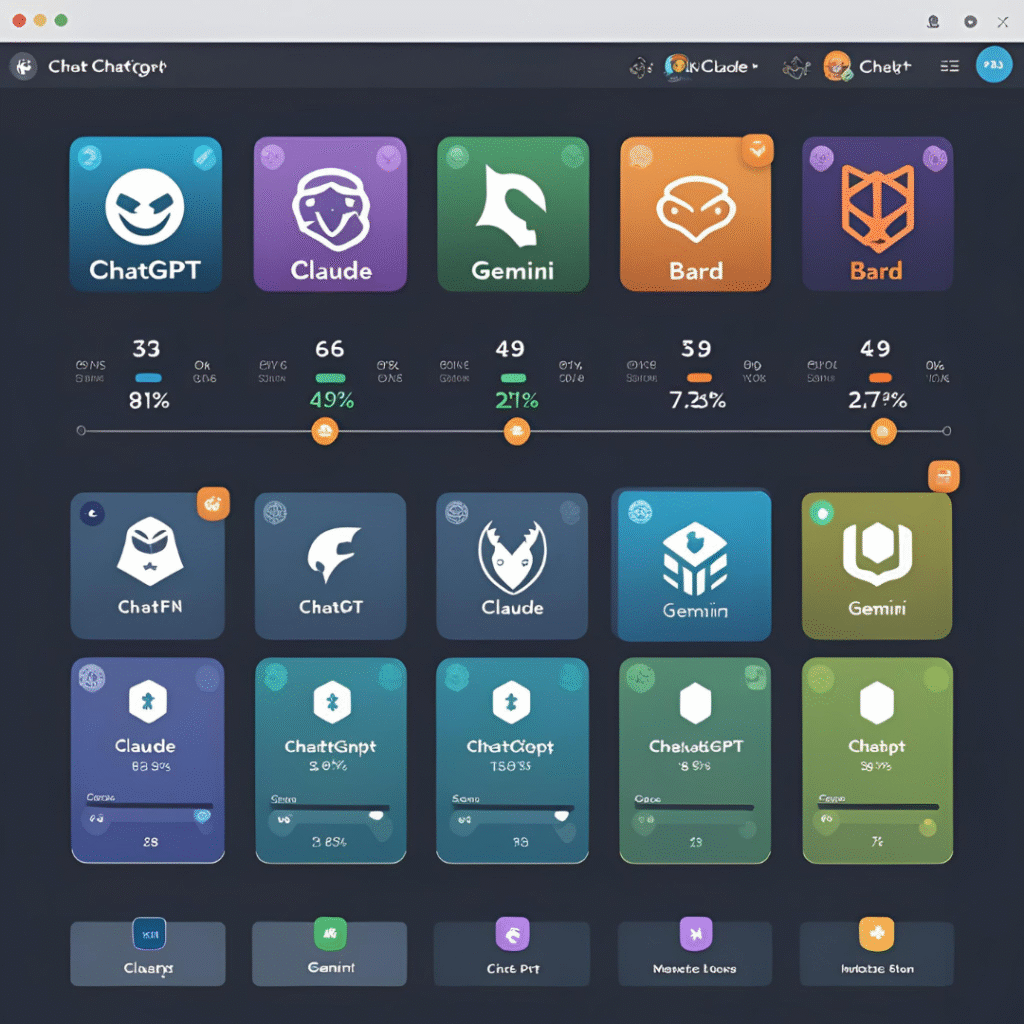The image size is (1024, 1024).
Task: Click the hexagon icon above the ChekatiGPT label
Action: click(x=695, y=703)
